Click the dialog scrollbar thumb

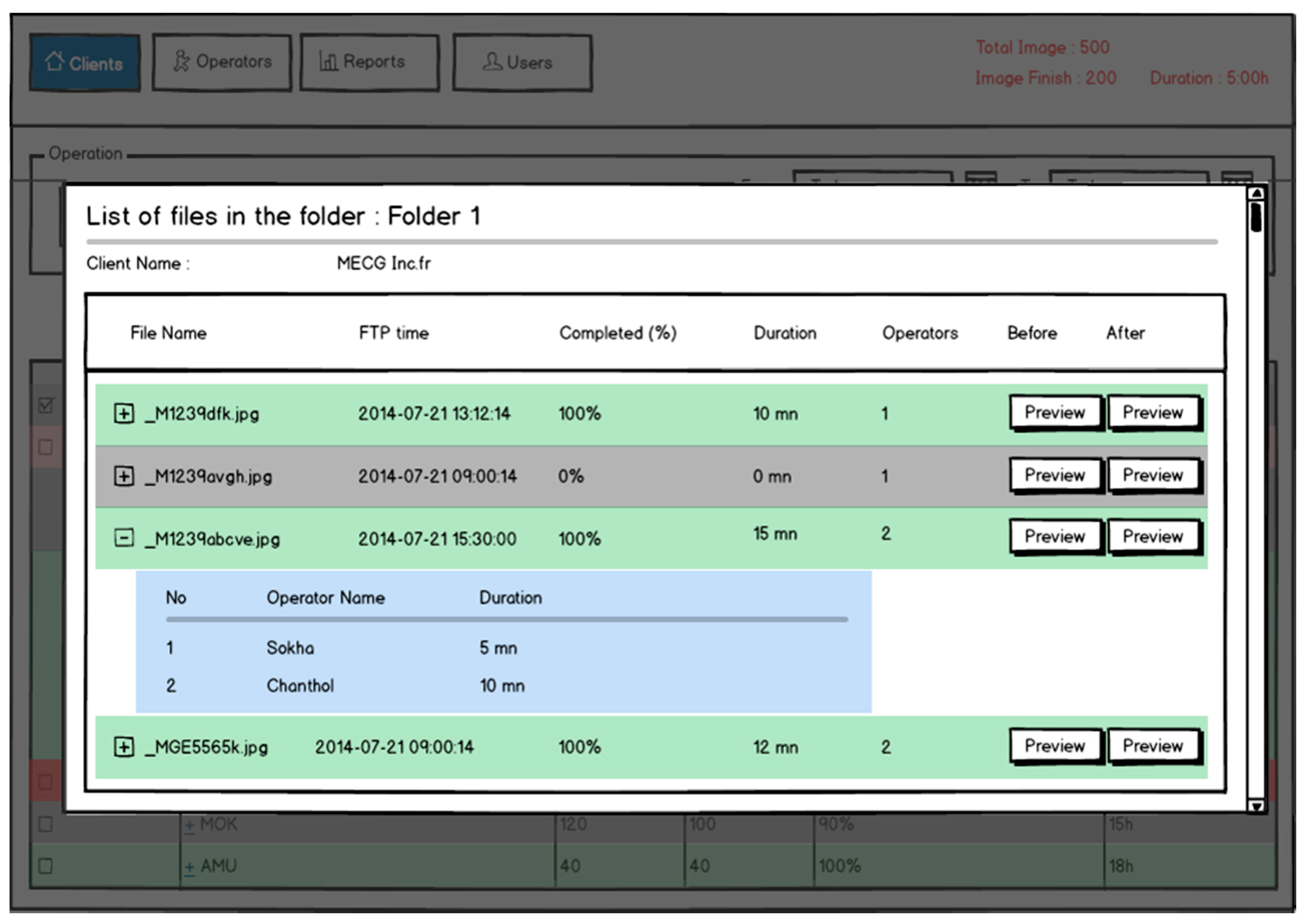[x=1256, y=217]
